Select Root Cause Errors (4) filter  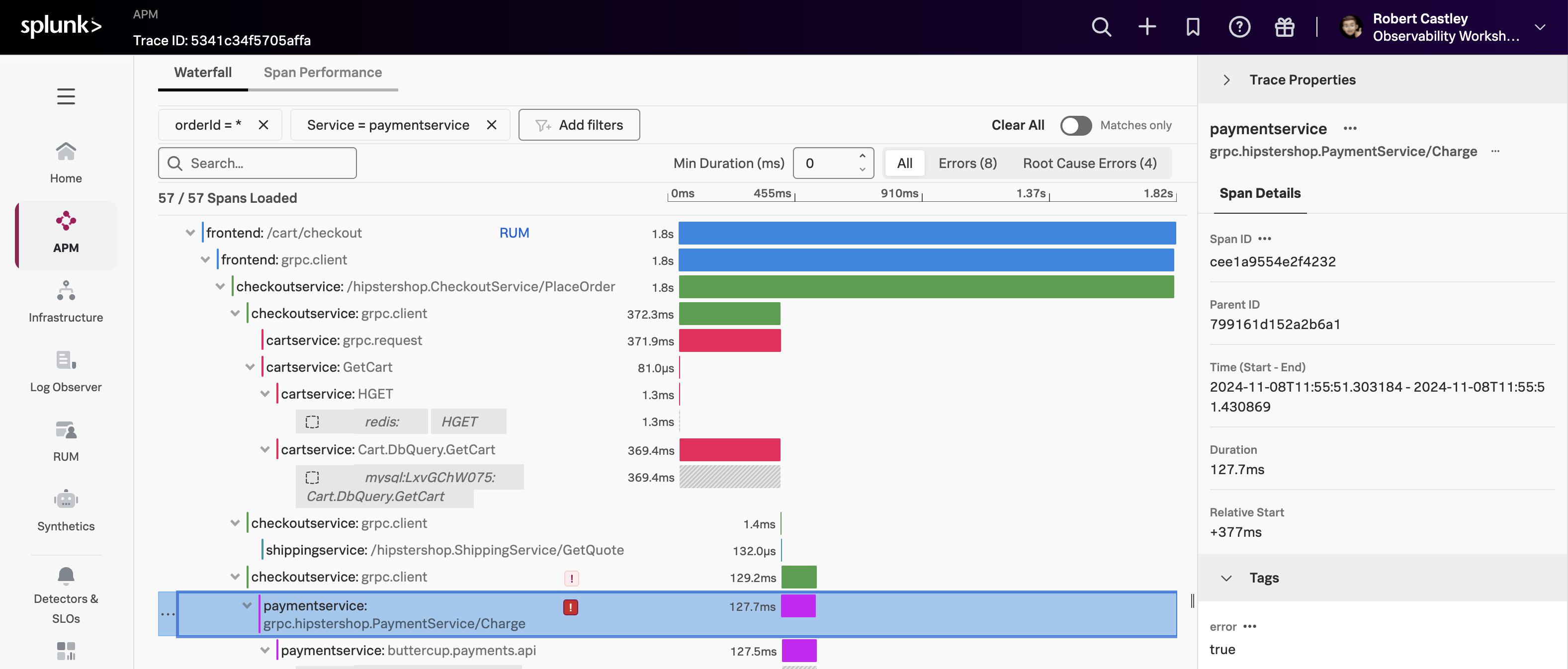coord(1089,163)
